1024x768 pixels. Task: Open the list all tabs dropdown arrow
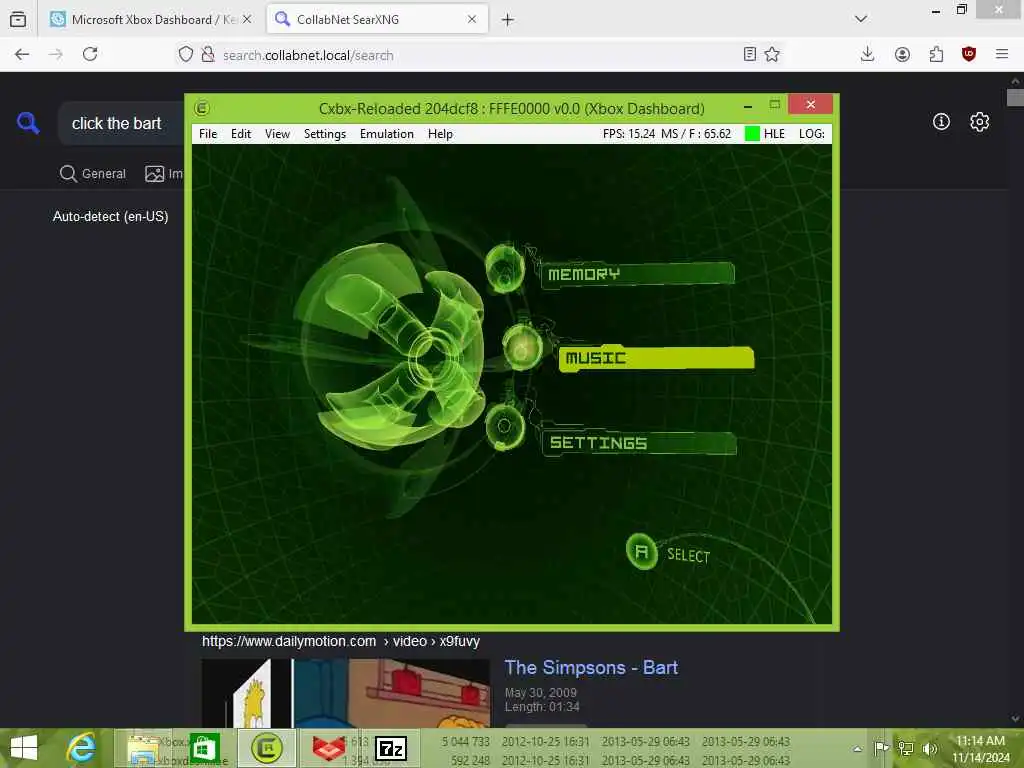click(861, 19)
